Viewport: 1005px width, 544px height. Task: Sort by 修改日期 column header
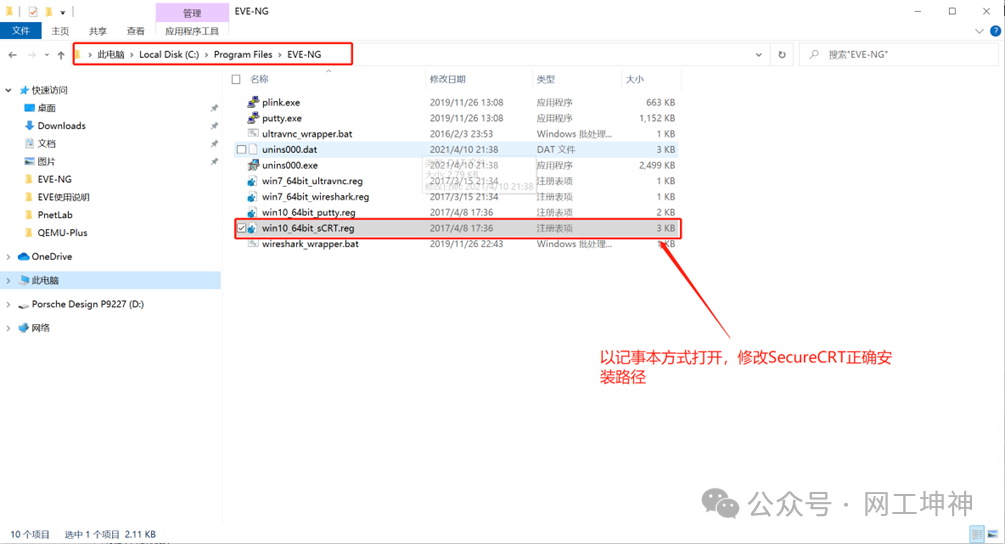pyautogui.click(x=447, y=79)
